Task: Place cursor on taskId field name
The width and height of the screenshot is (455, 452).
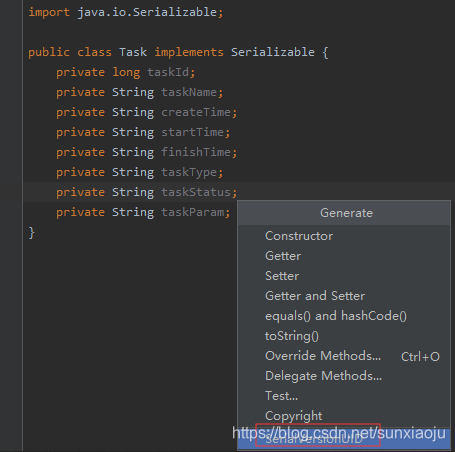Action: tap(168, 72)
